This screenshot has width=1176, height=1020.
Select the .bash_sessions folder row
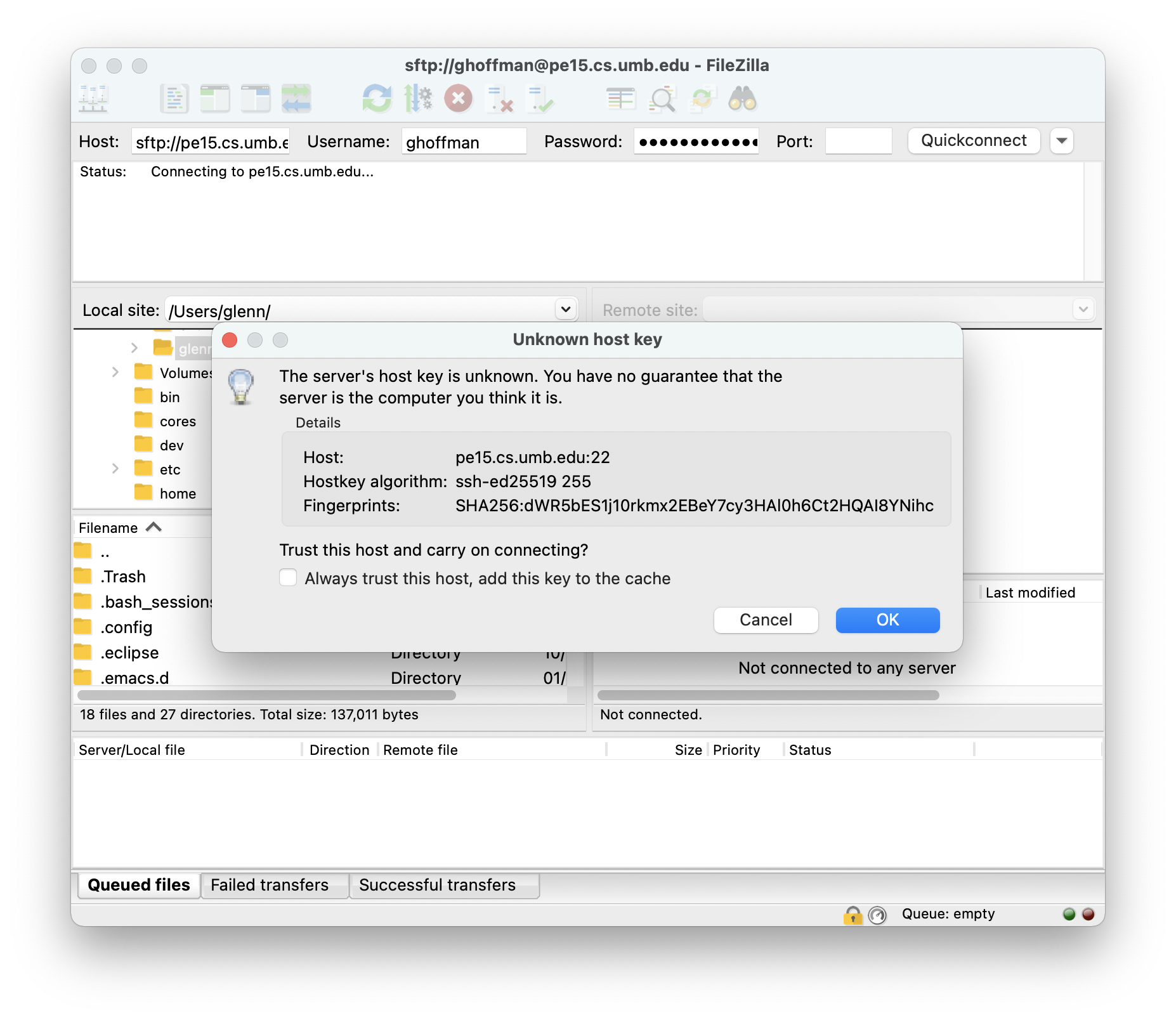click(x=143, y=602)
